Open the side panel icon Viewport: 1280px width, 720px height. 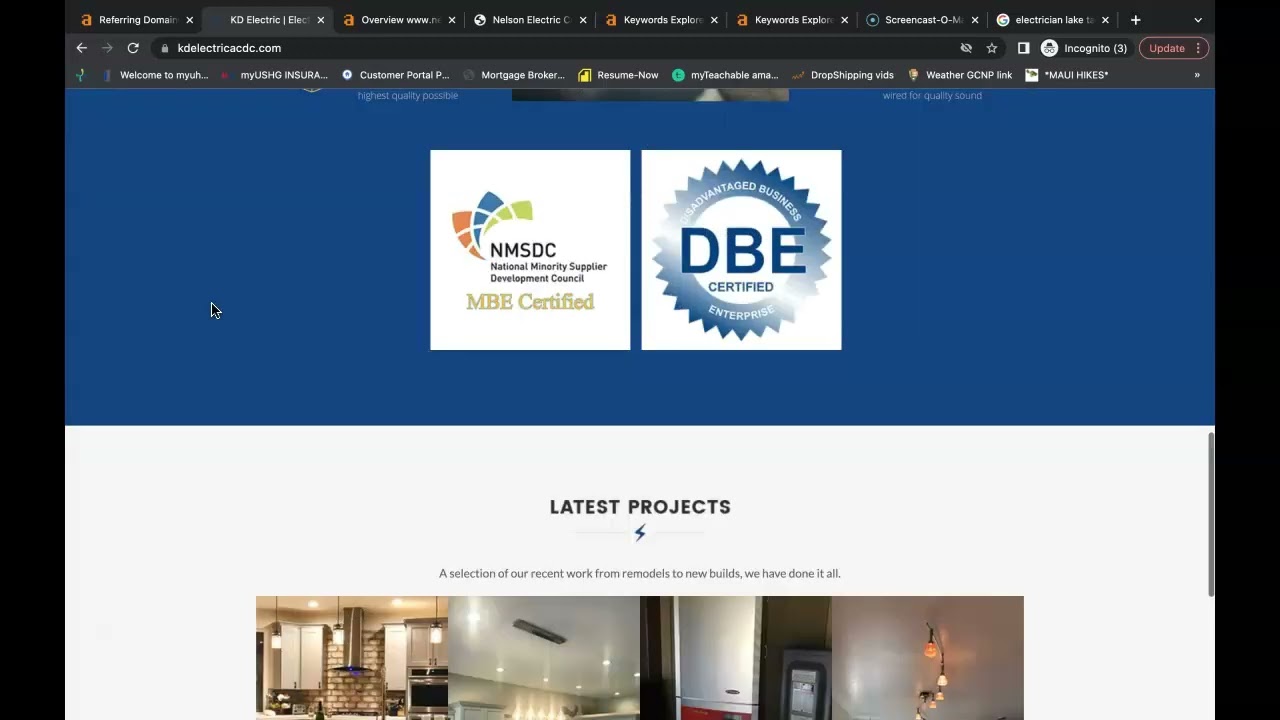pyautogui.click(x=1023, y=48)
